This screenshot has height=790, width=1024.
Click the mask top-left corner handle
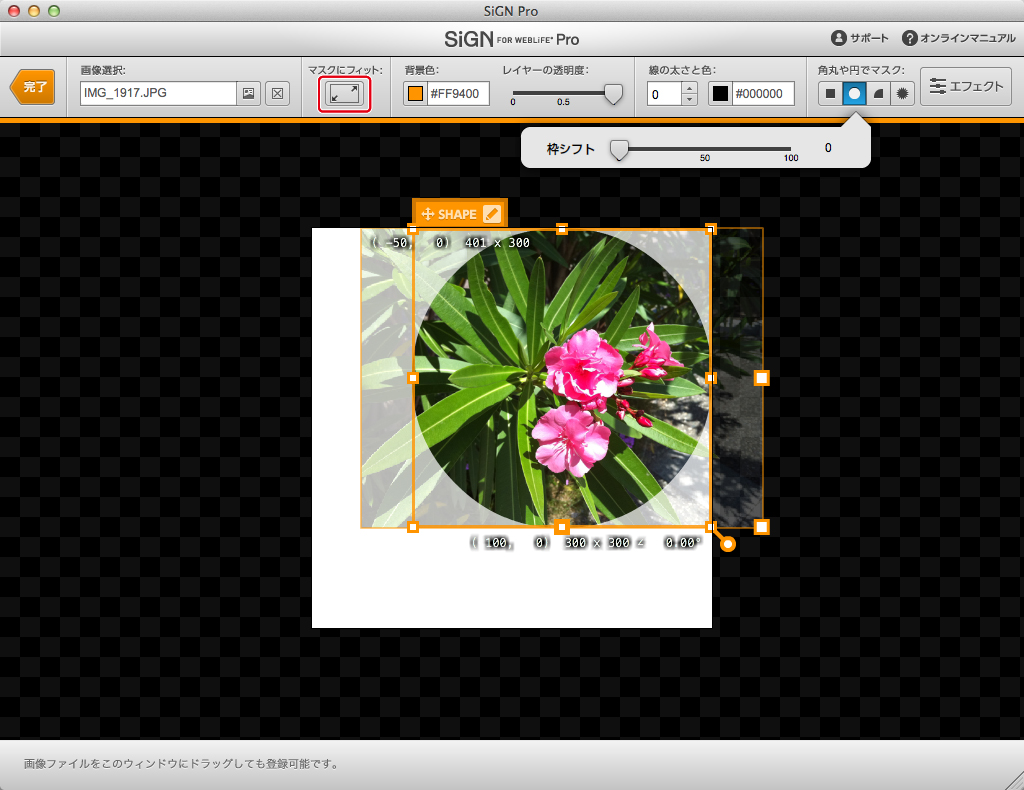413,229
